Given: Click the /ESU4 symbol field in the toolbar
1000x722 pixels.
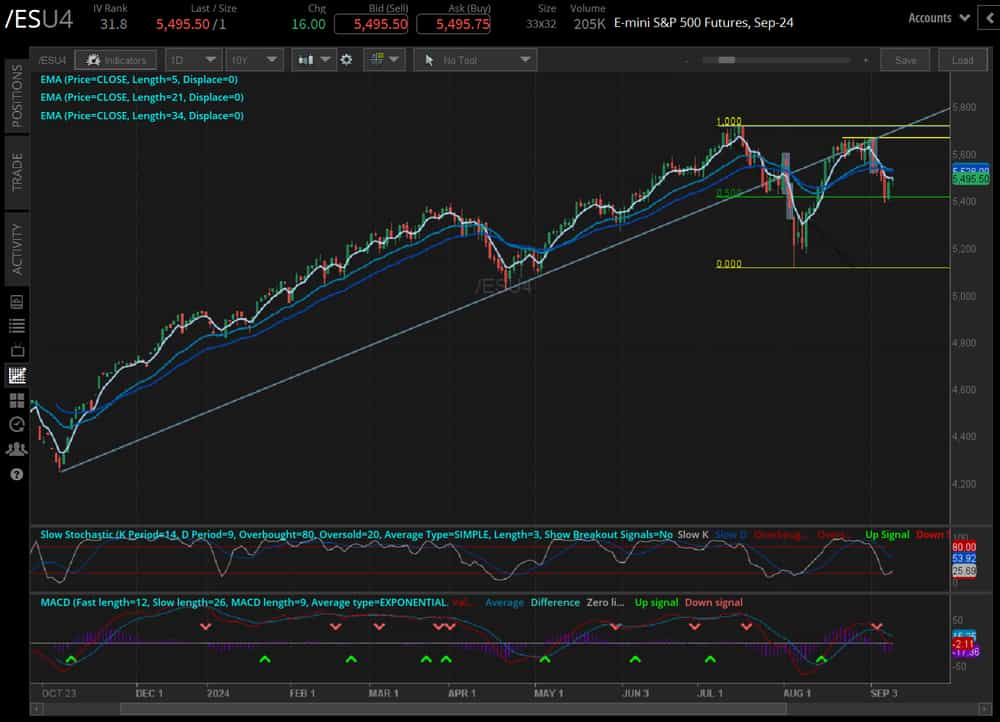Looking at the screenshot, I should tap(52, 60).
